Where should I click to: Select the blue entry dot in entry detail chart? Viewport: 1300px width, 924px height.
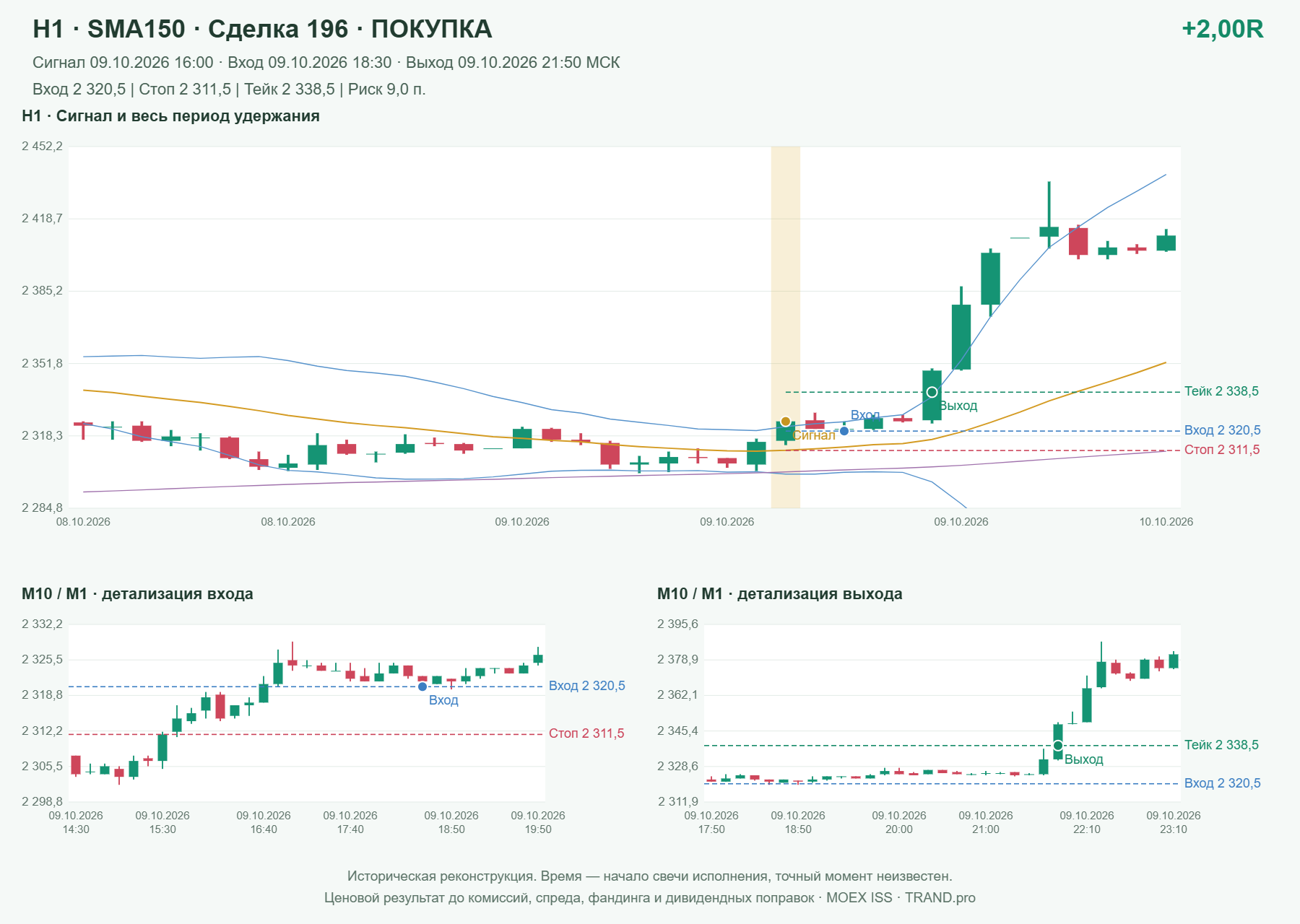point(422,687)
